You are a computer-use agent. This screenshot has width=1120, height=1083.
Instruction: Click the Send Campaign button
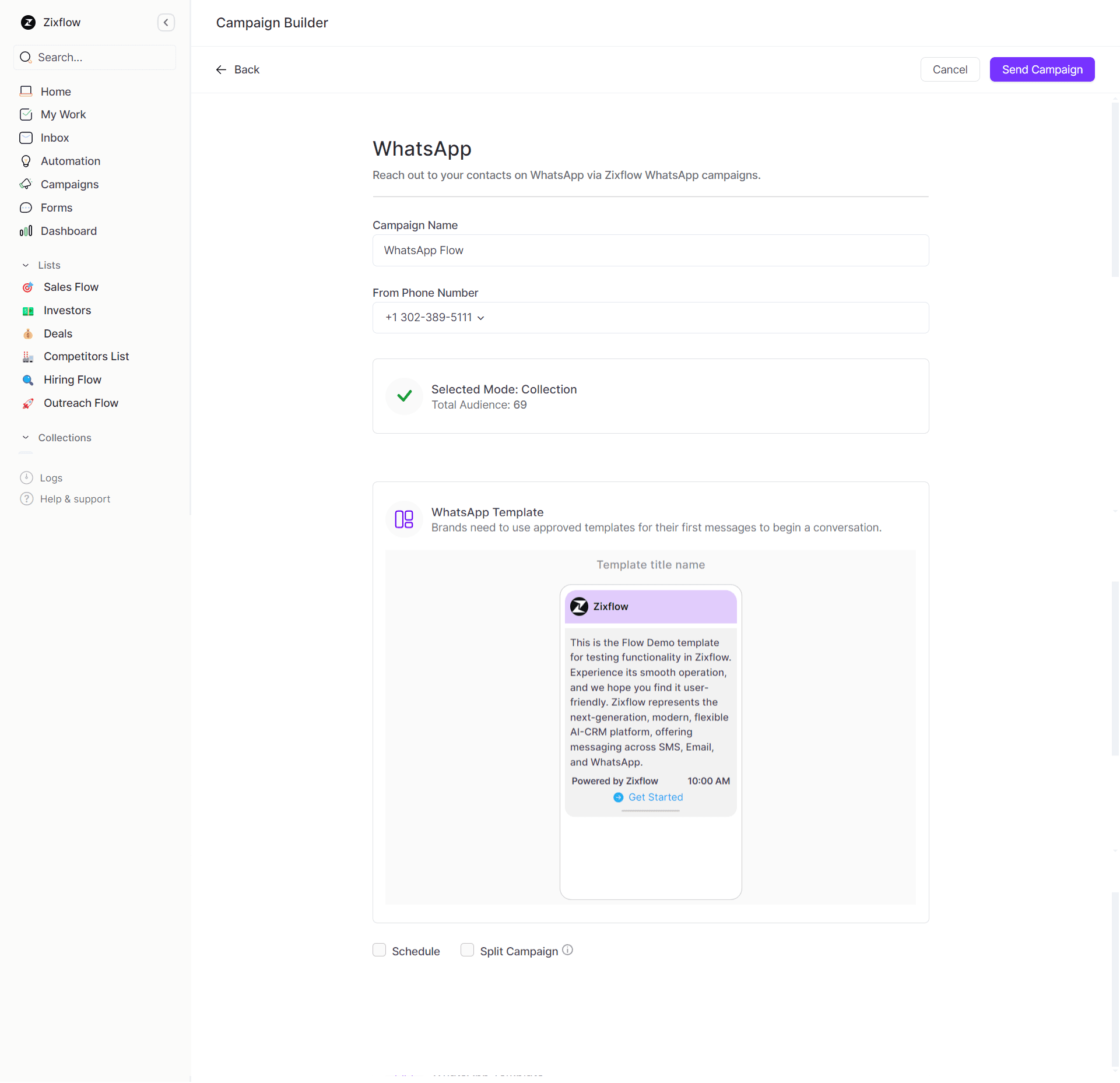coord(1041,70)
